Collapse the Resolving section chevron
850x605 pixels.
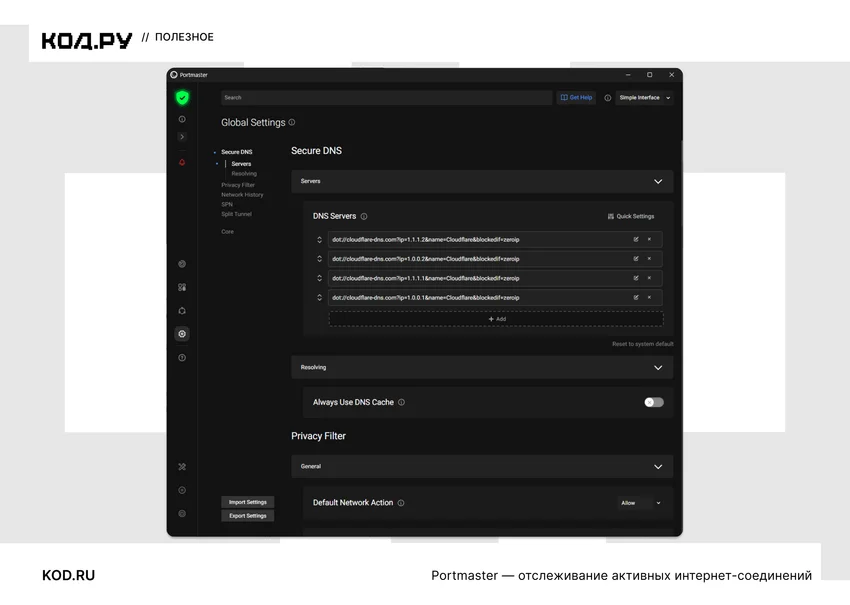coord(658,368)
